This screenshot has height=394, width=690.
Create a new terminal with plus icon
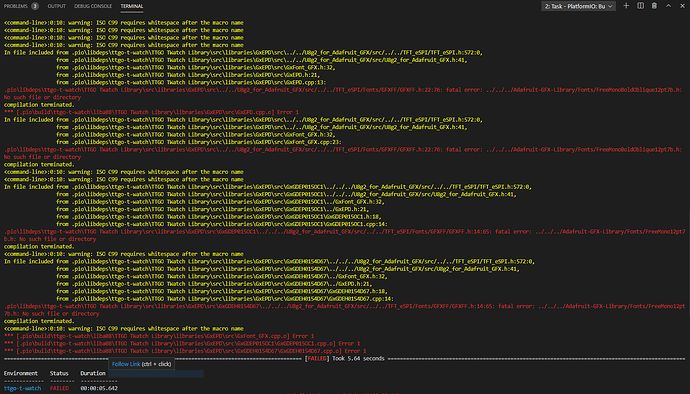coord(626,6)
